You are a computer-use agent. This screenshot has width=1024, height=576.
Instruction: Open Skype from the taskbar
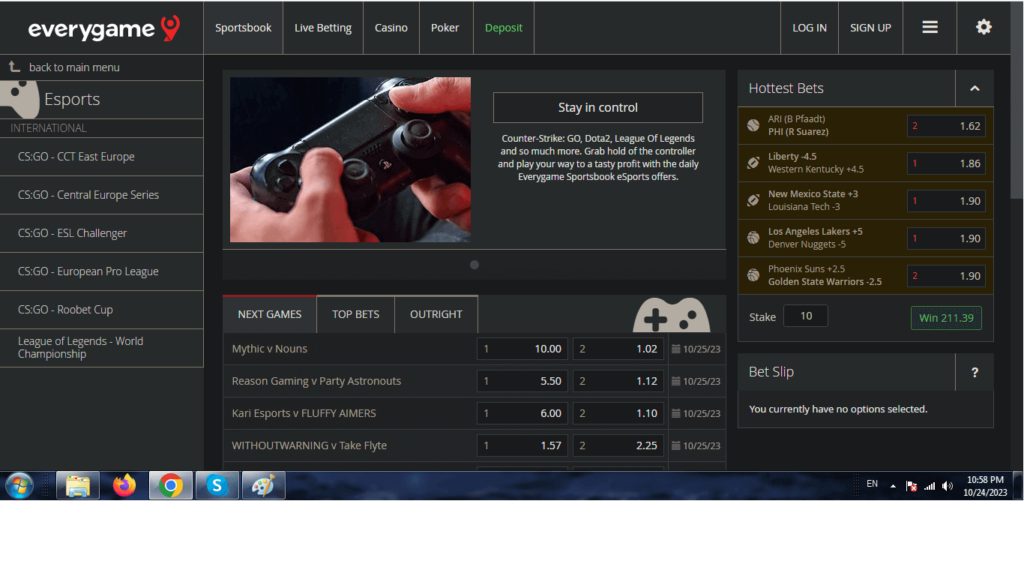pyautogui.click(x=217, y=486)
